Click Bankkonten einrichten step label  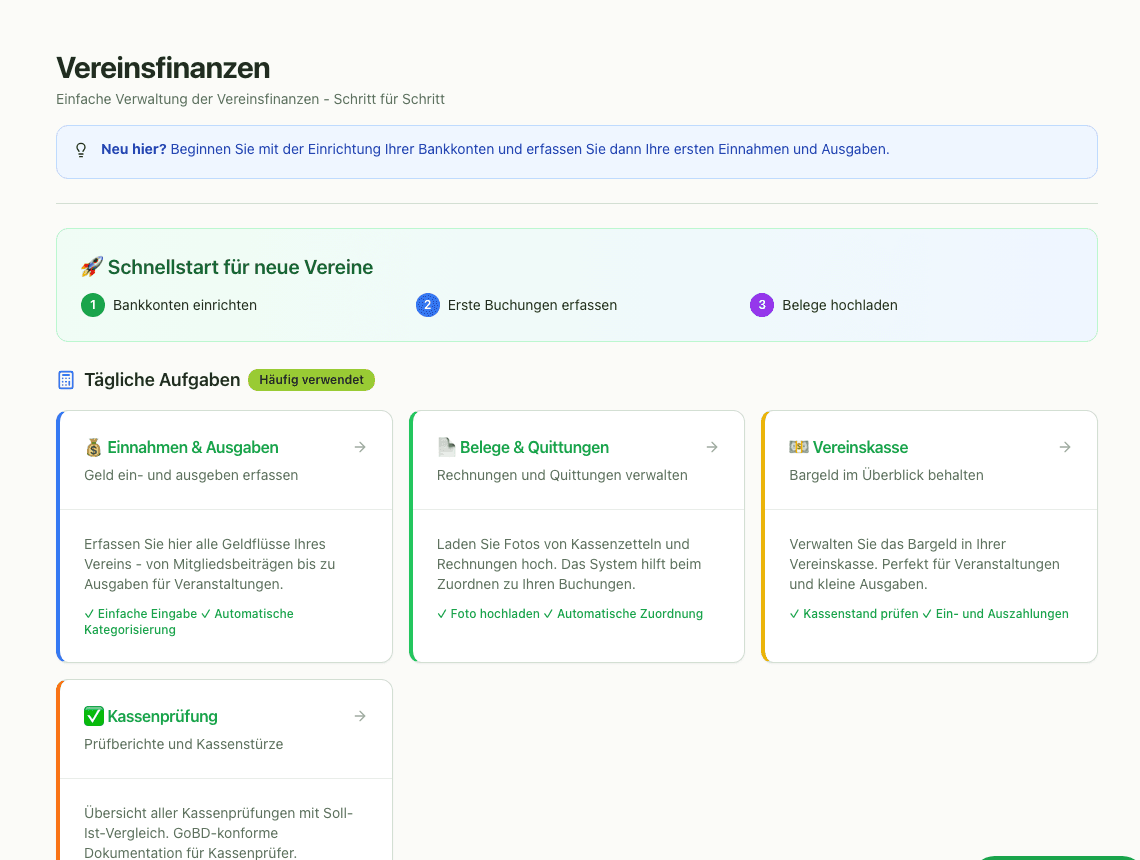click(x=185, y=305)
